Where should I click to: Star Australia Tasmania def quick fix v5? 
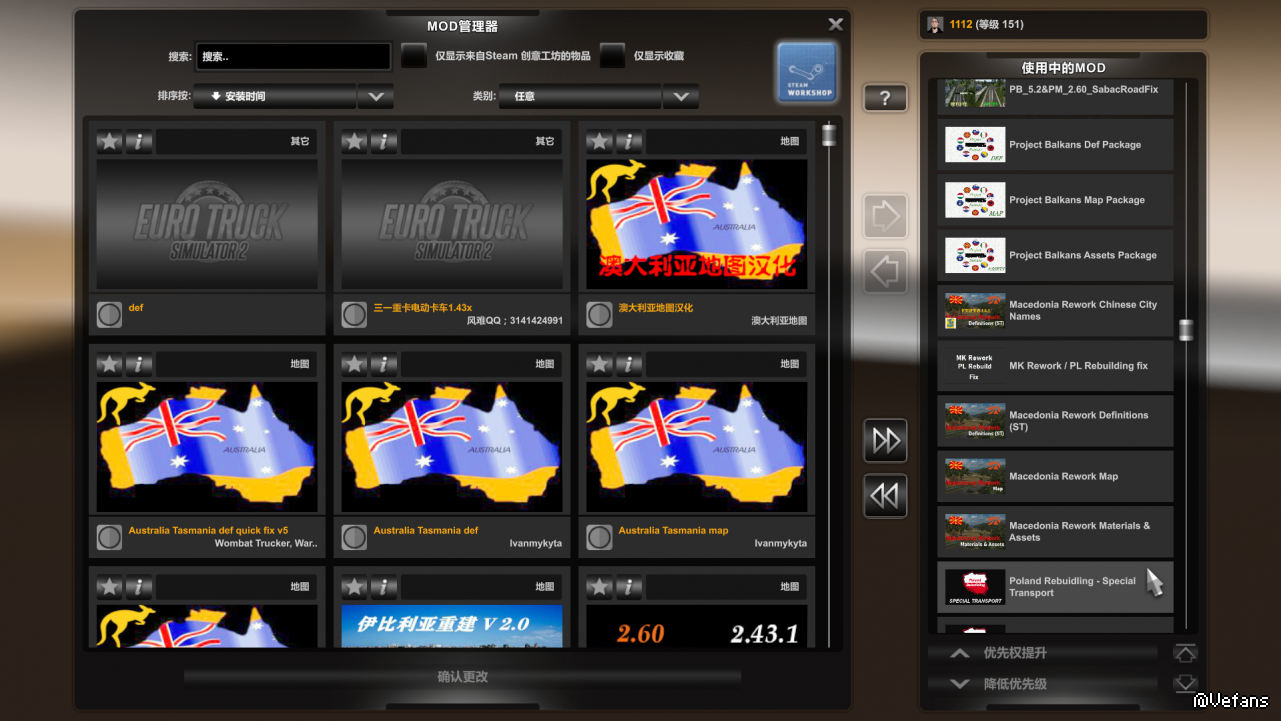tap(109, 364)
